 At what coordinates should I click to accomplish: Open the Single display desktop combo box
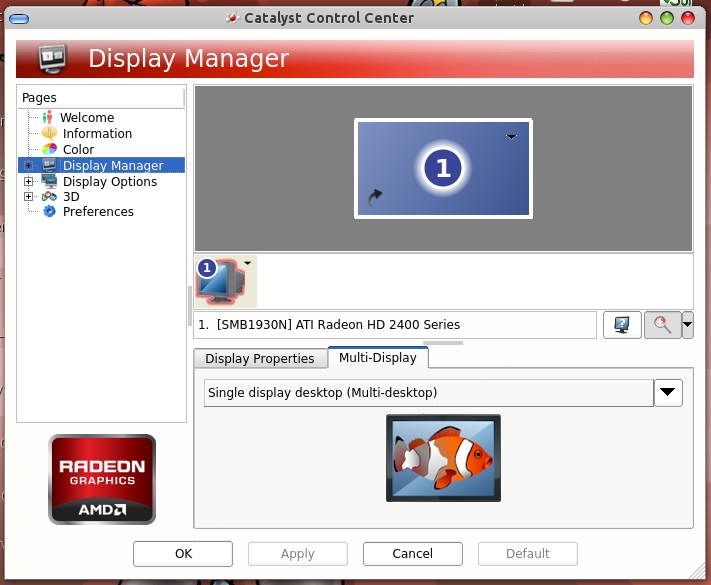(x=443, y=393)
